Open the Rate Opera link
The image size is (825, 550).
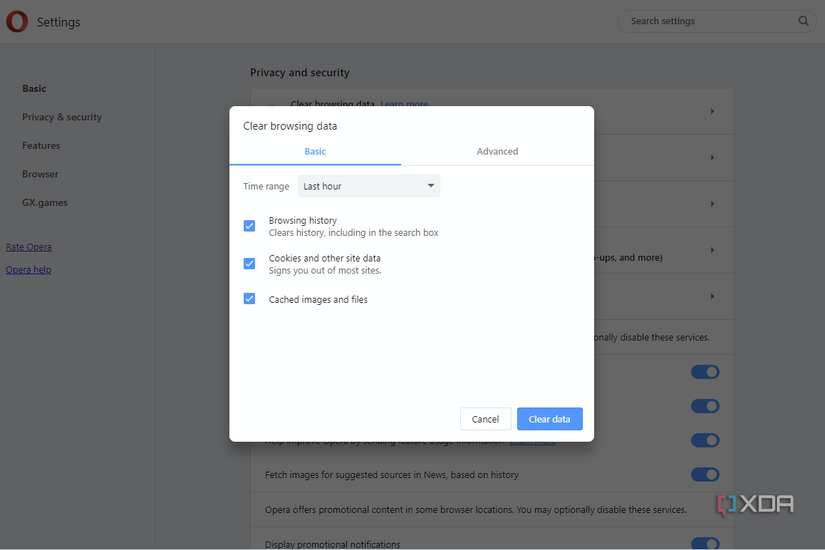pos(28,247)
